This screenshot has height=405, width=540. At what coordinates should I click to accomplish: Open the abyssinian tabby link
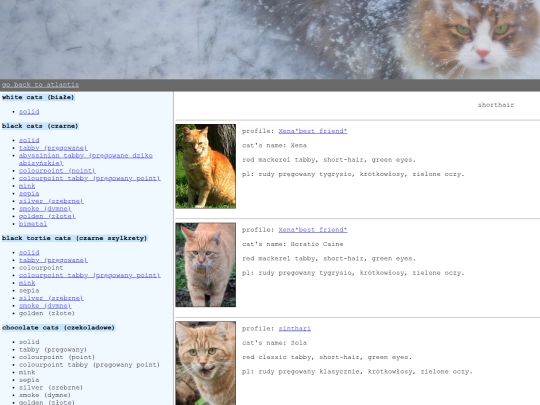[86, 159]
